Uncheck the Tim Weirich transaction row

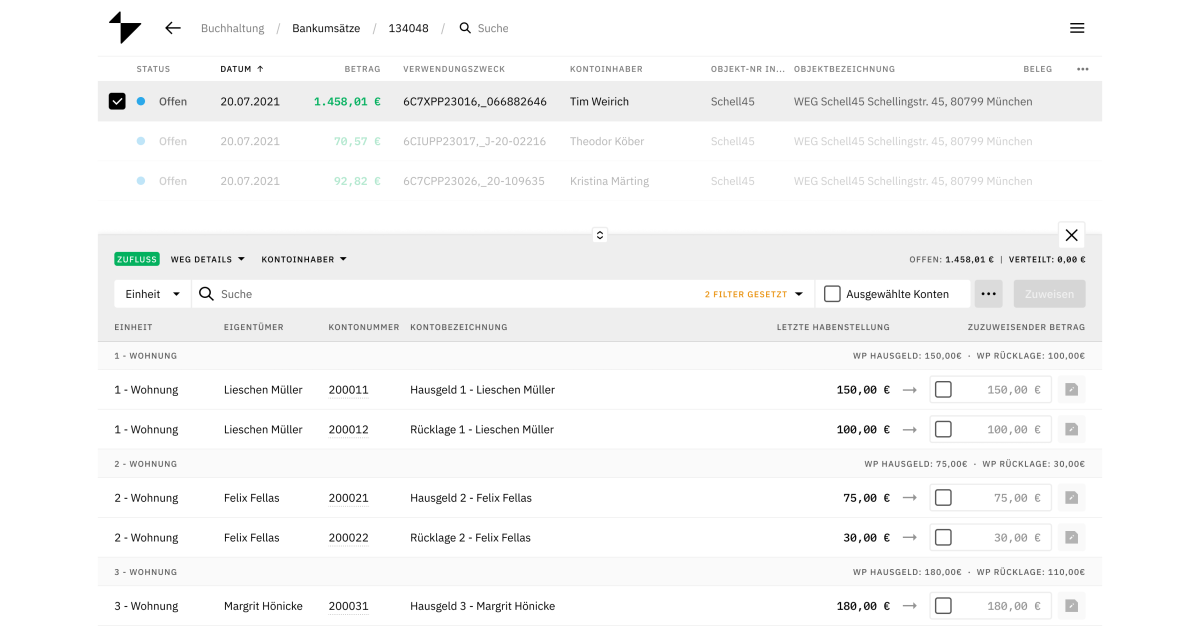coord(117,101)
